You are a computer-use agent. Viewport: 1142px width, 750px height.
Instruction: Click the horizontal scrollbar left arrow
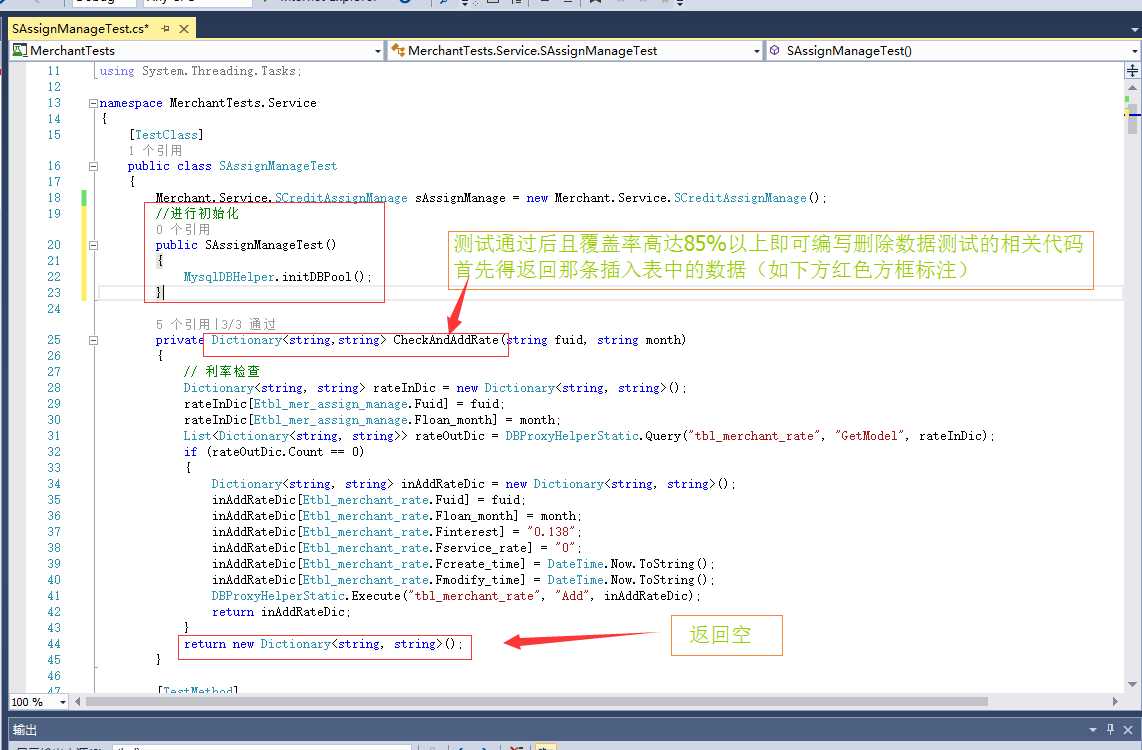[x=78, y=702]
